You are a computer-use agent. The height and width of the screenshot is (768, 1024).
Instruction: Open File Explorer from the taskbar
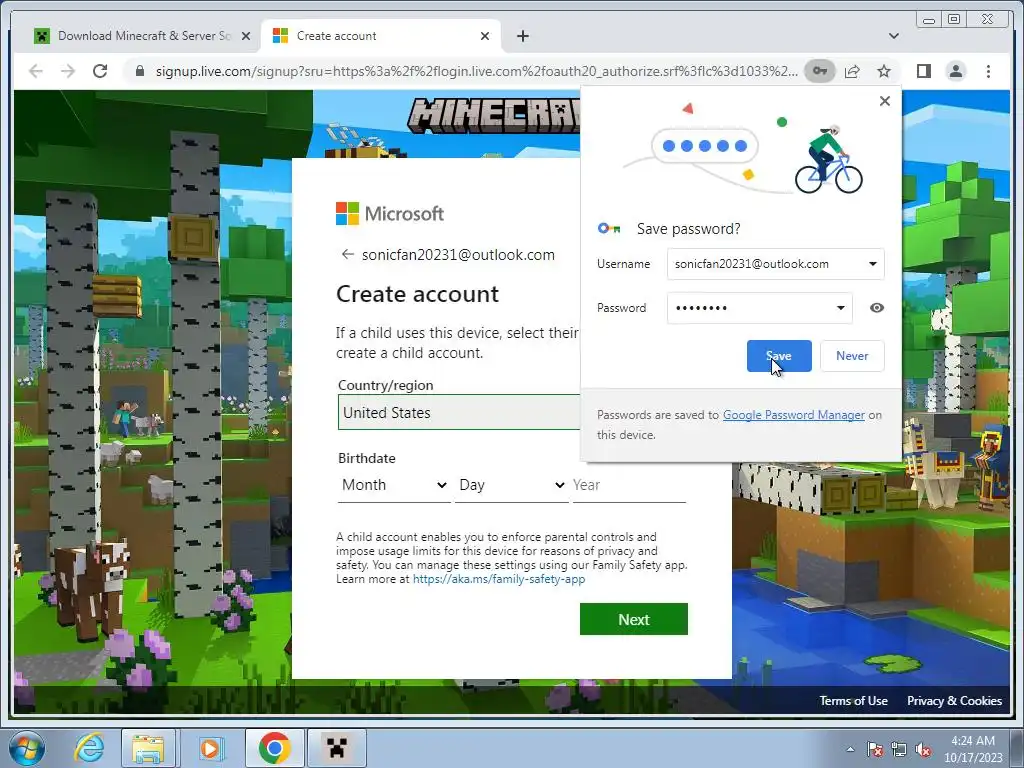click(148, 748)
